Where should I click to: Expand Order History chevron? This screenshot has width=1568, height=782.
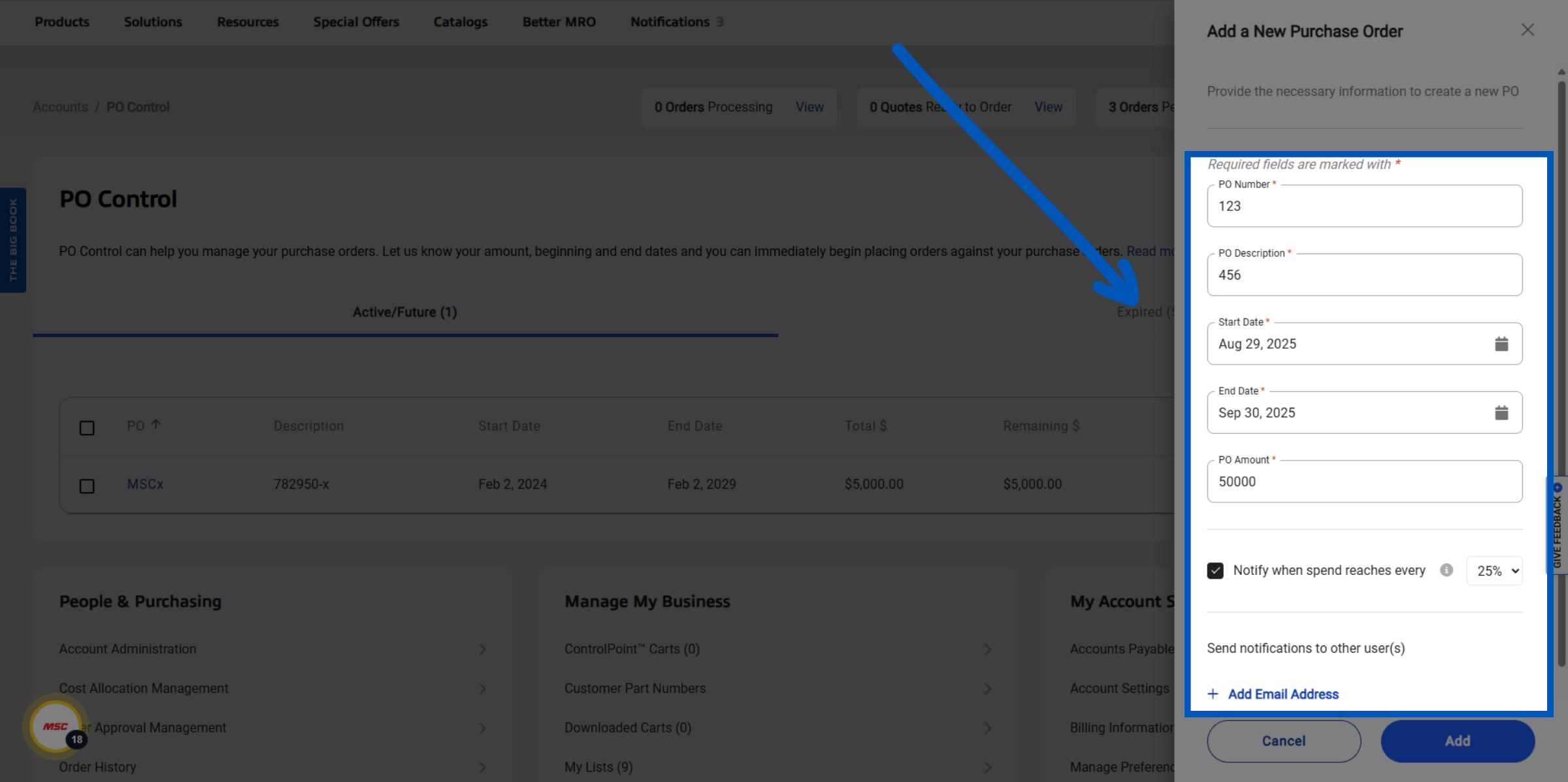482,767
